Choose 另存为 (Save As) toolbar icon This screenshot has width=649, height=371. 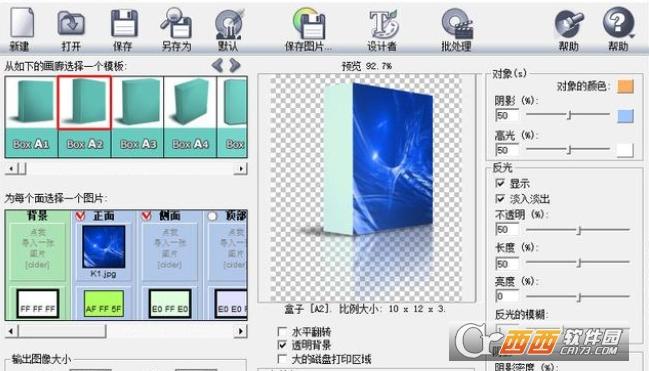pyautogui.click(x=176, y=24)
